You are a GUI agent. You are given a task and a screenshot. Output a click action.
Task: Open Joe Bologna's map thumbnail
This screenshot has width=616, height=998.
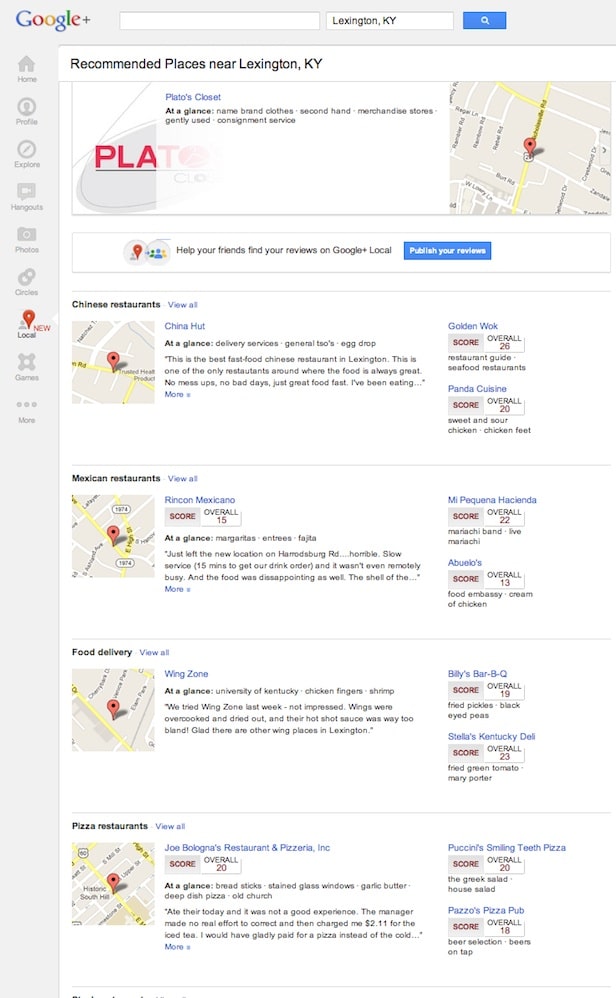113,884
